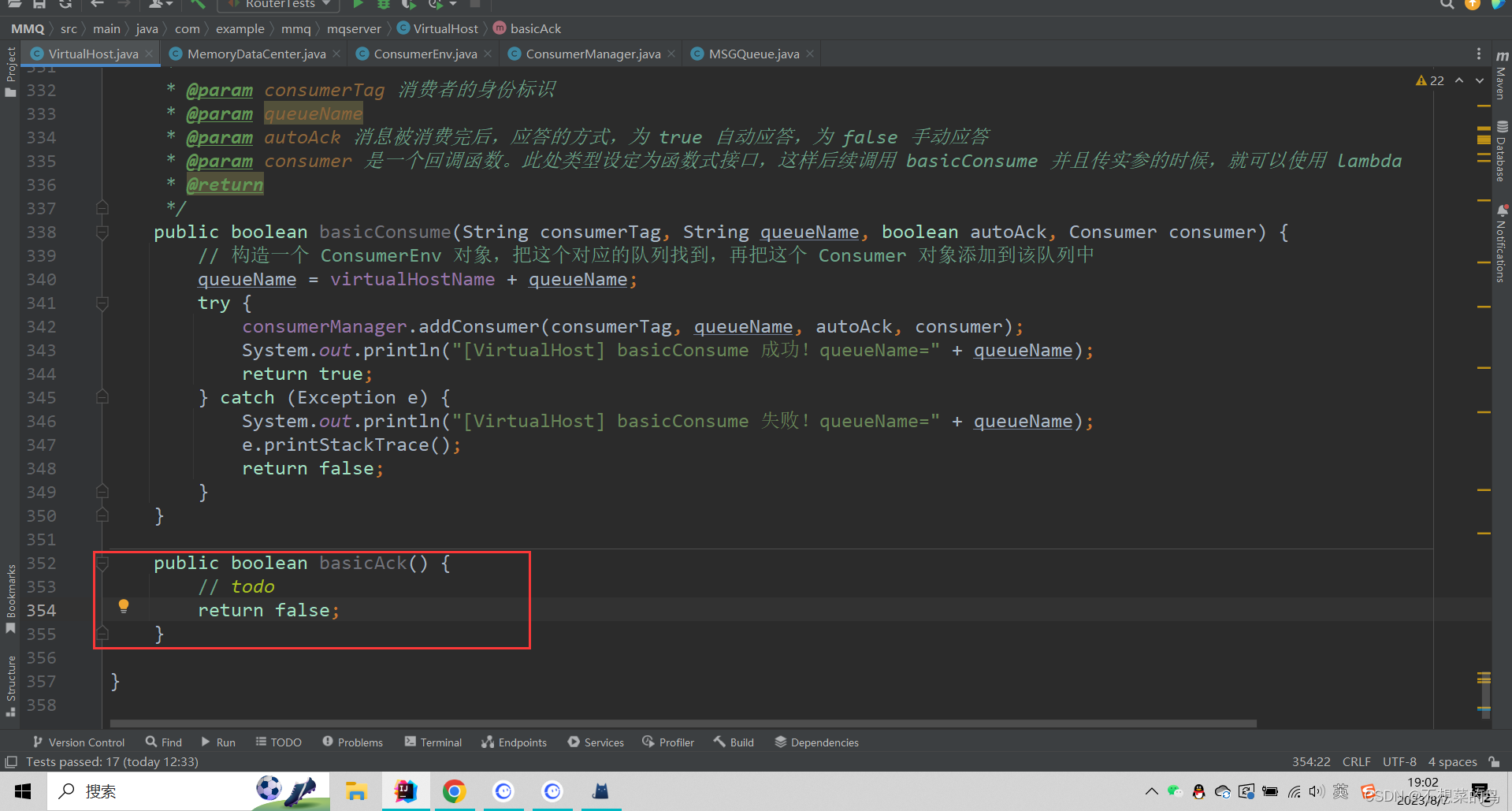Switch to the ConsumerManager.java tab
Screen dimensions: 1512x811
point(592,54)
